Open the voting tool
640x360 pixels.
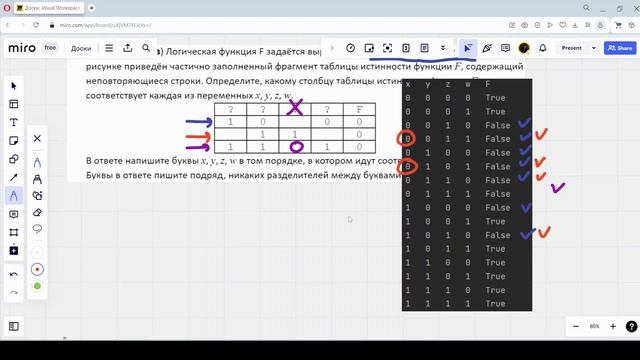tap(406, 48)
